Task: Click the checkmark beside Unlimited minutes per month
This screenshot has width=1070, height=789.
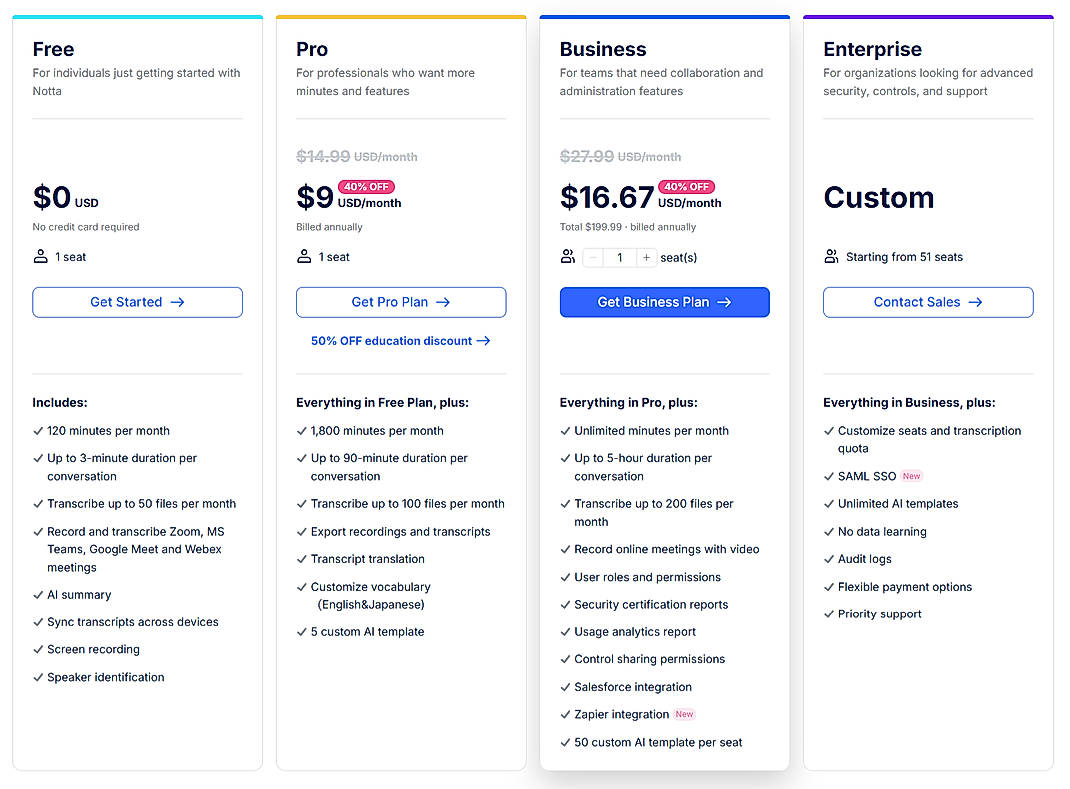Action: click(565, 430)
